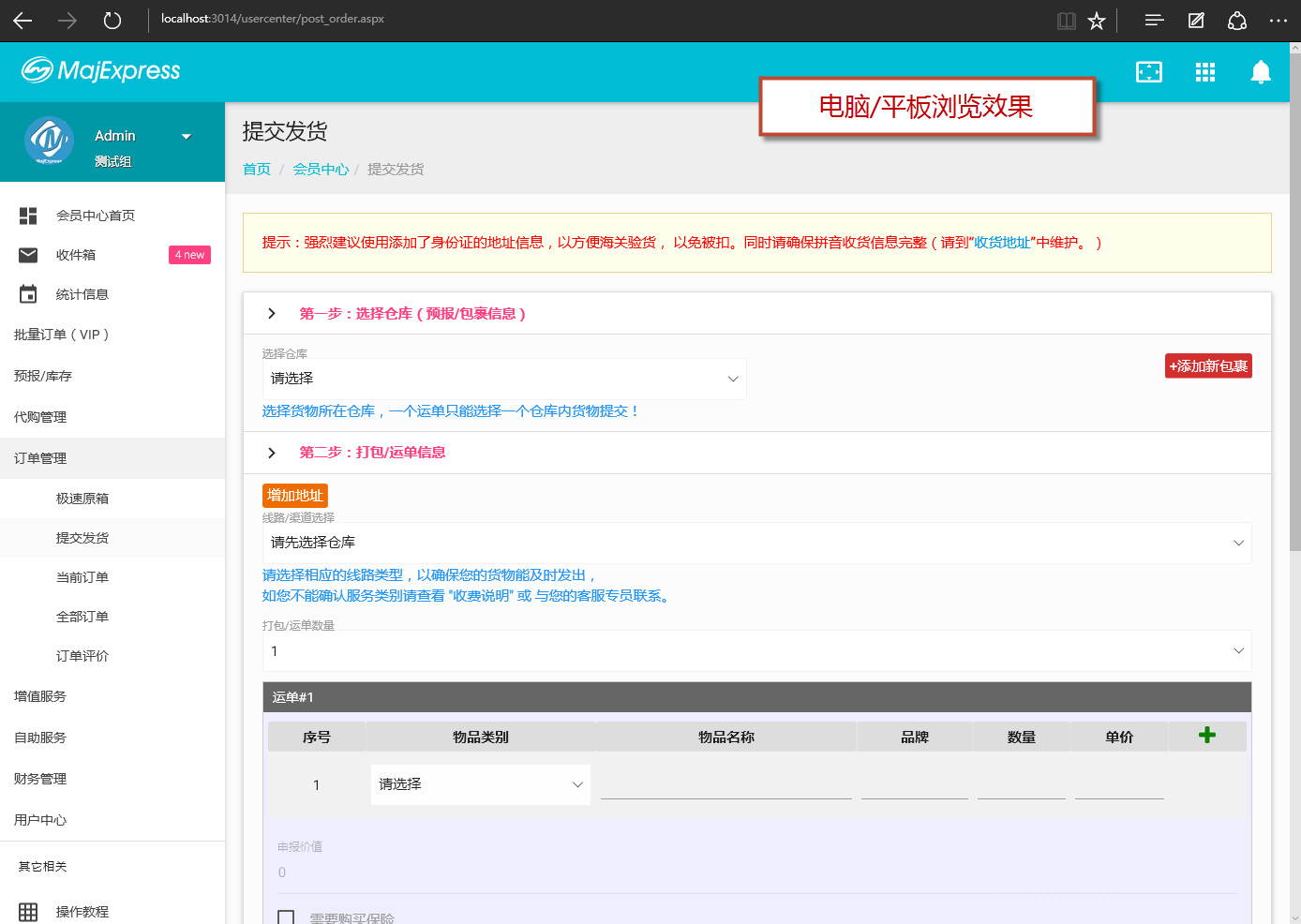This screenshot has width=1301, height=924.
Task: Expand the Admin user dropdown arrow
Action: point(186,137)
